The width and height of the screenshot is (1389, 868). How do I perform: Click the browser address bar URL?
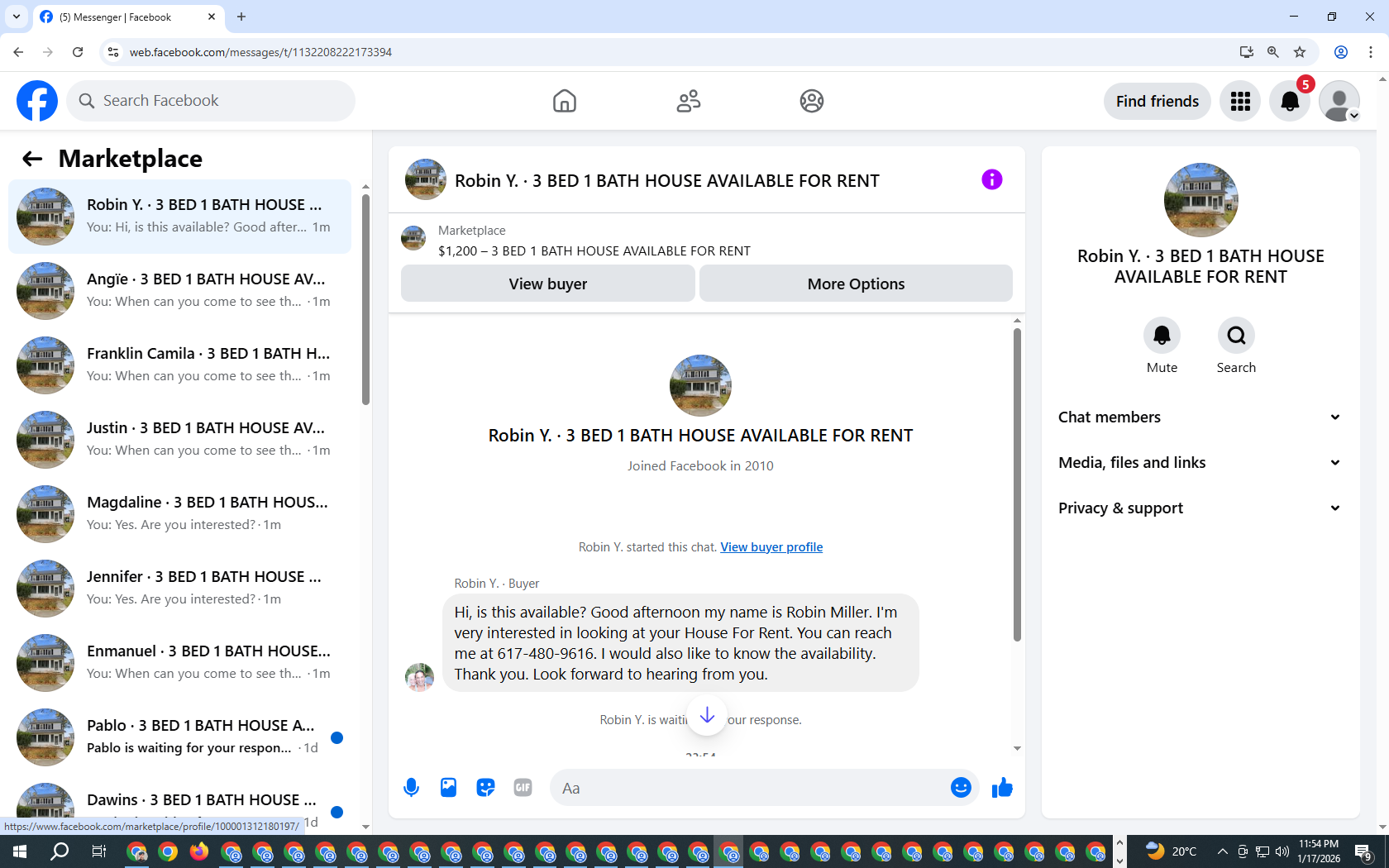click(260, 52)
